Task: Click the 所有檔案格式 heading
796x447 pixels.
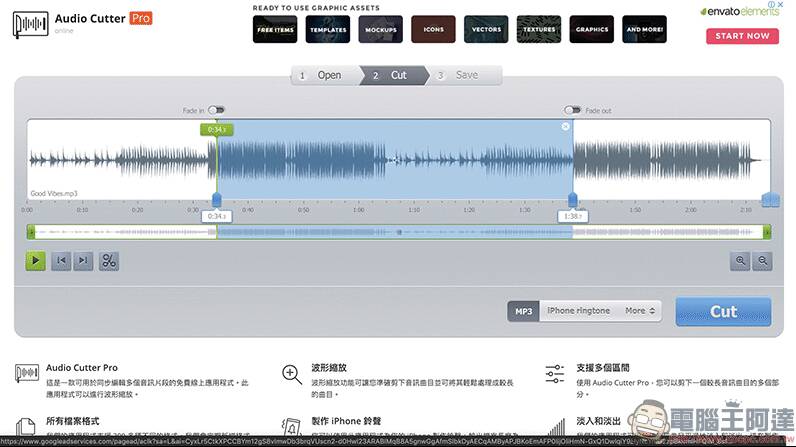Action: click(73, 421)
